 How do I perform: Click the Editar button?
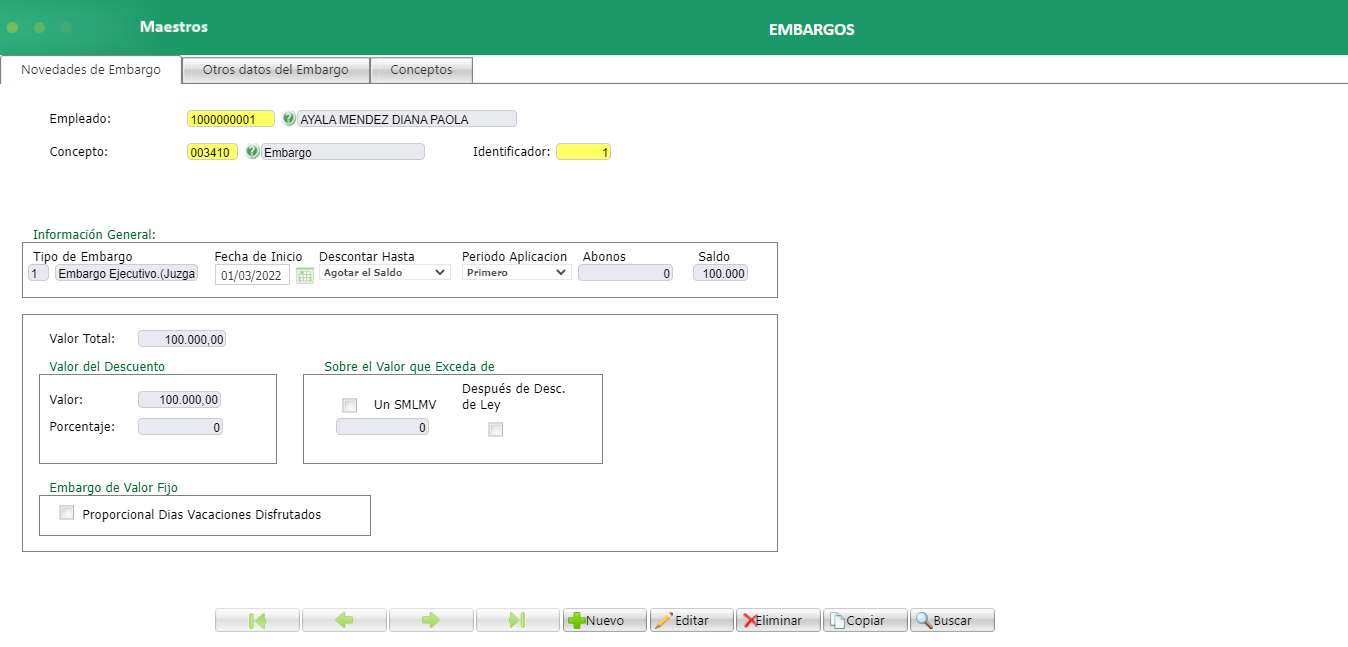692,620
